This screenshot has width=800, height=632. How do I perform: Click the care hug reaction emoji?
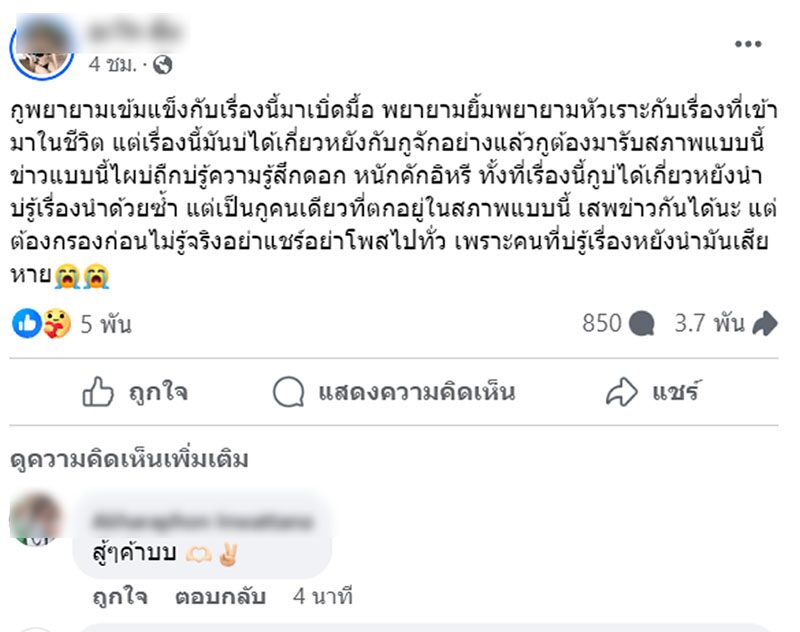[56, 323]
